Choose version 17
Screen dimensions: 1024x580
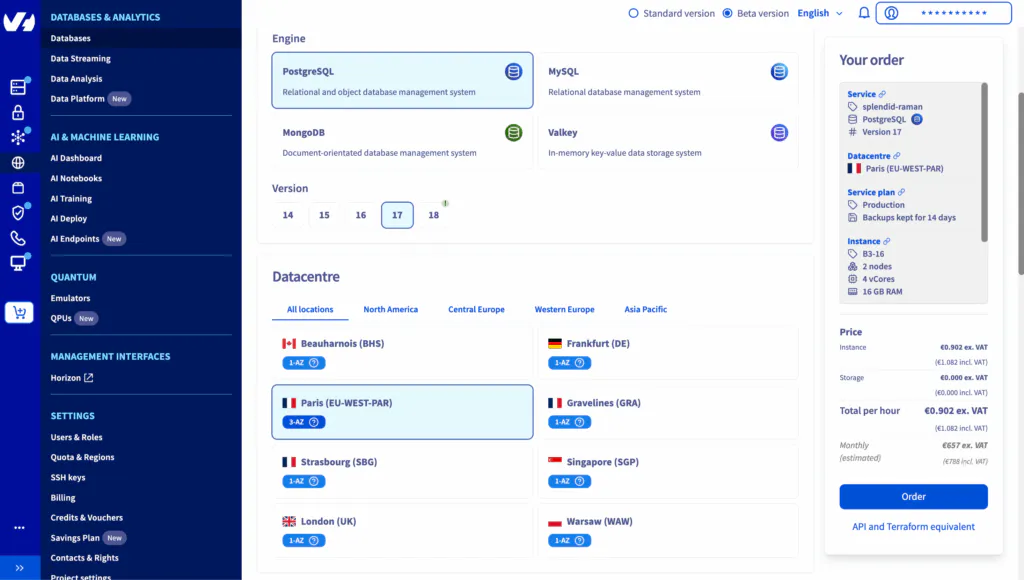(397, 215)
